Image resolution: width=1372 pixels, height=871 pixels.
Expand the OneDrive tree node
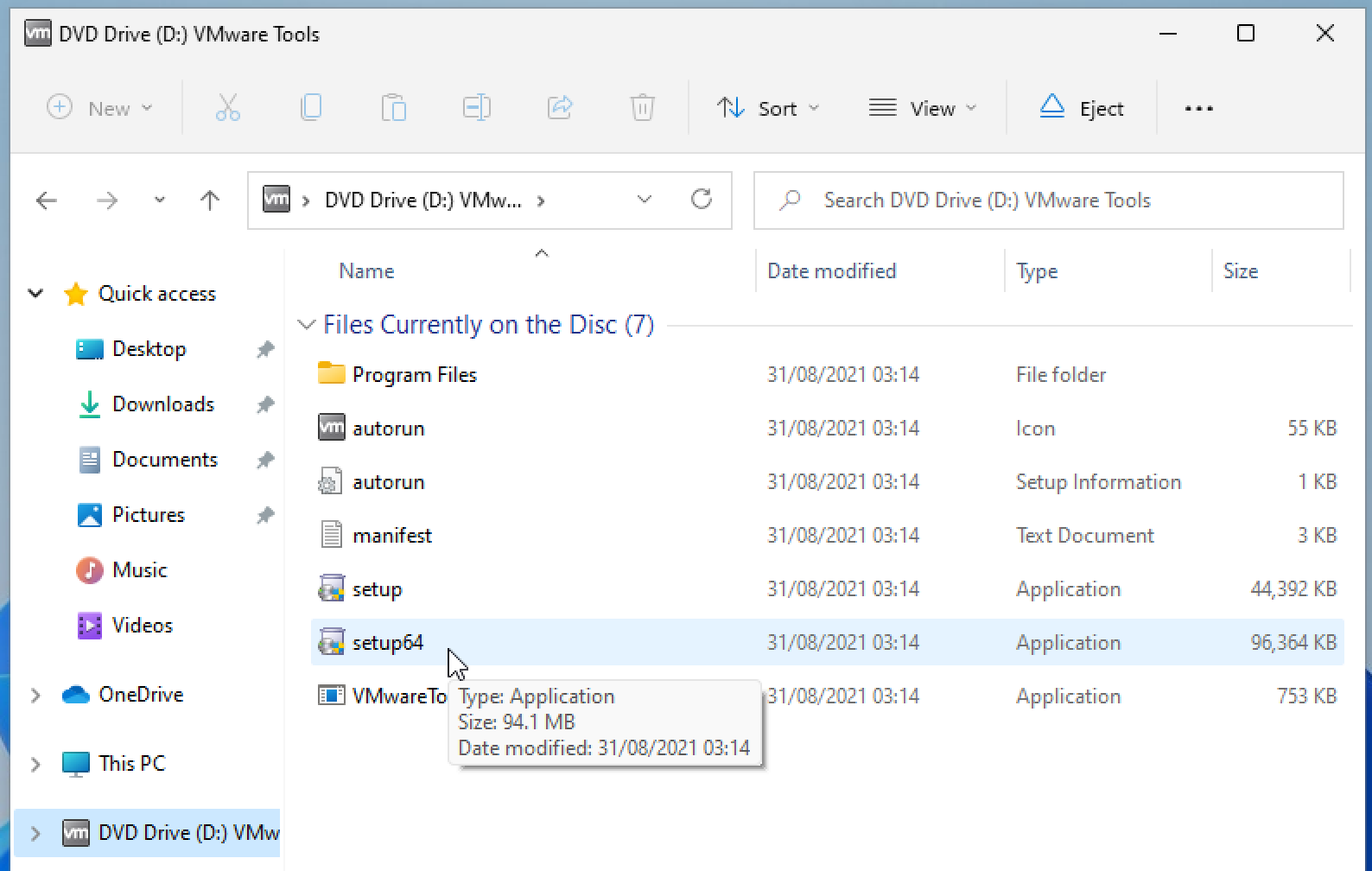(x=35, y=695)
